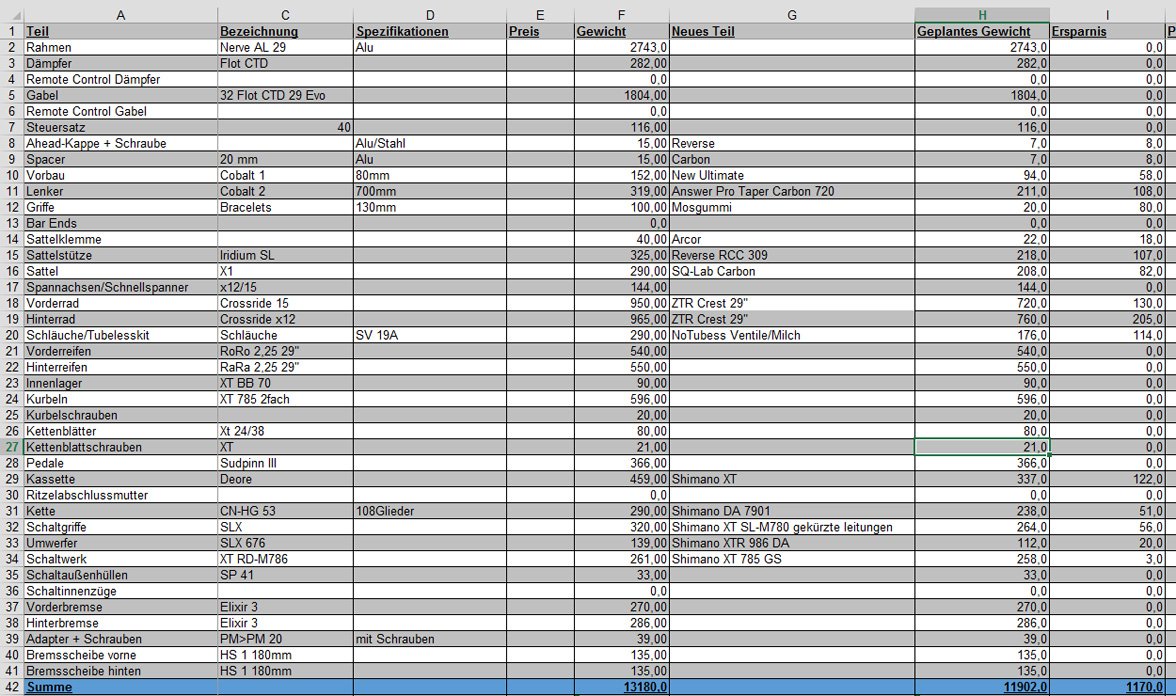Select the "Summe" total label cell

[x=121, y=687]
